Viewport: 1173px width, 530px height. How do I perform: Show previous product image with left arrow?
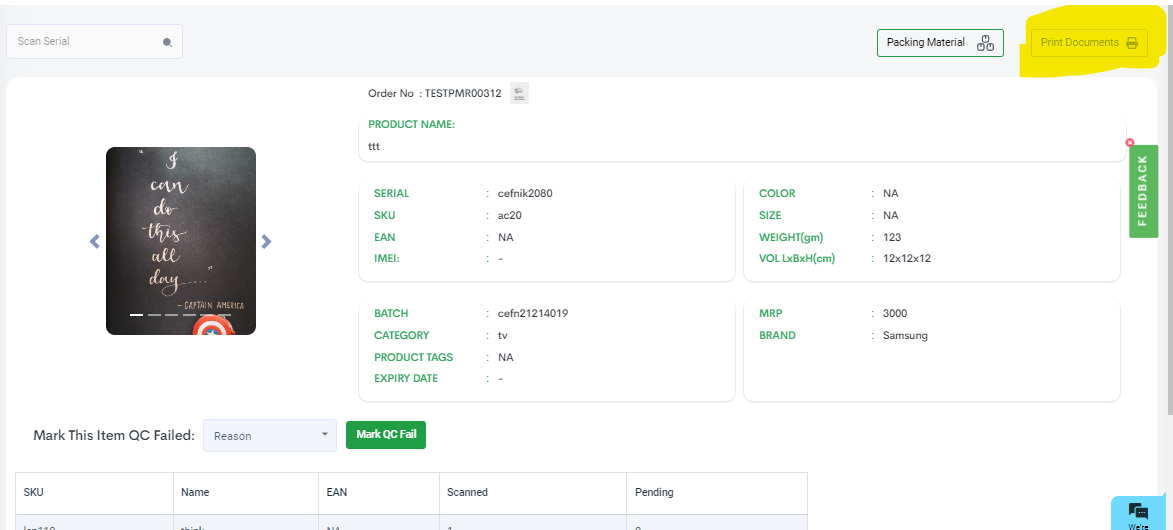click(94, 241)
